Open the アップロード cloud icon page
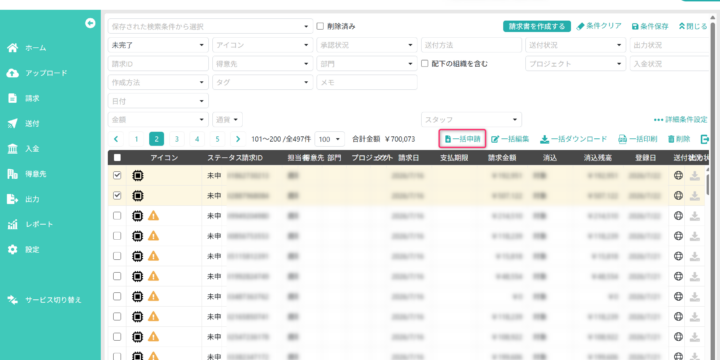The image size is (720, 360). [37, 73]
